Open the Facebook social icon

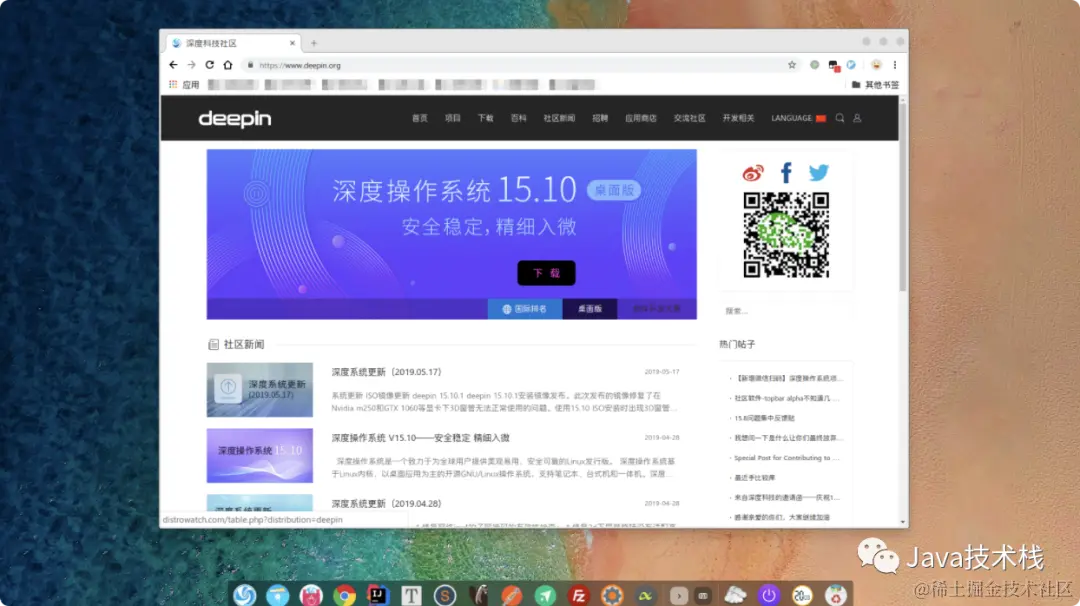(786, 172)
